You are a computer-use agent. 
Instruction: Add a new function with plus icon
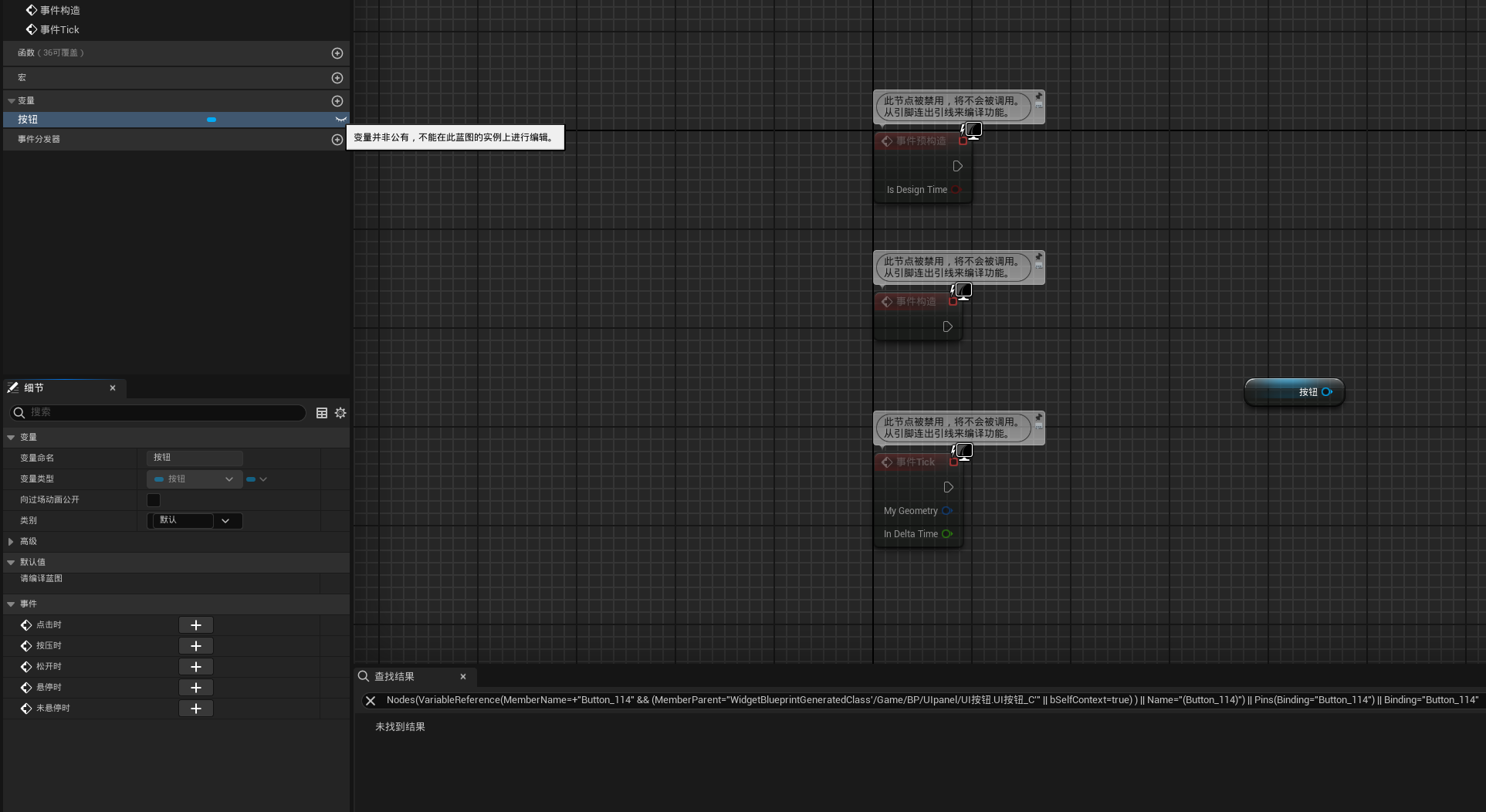337,53
